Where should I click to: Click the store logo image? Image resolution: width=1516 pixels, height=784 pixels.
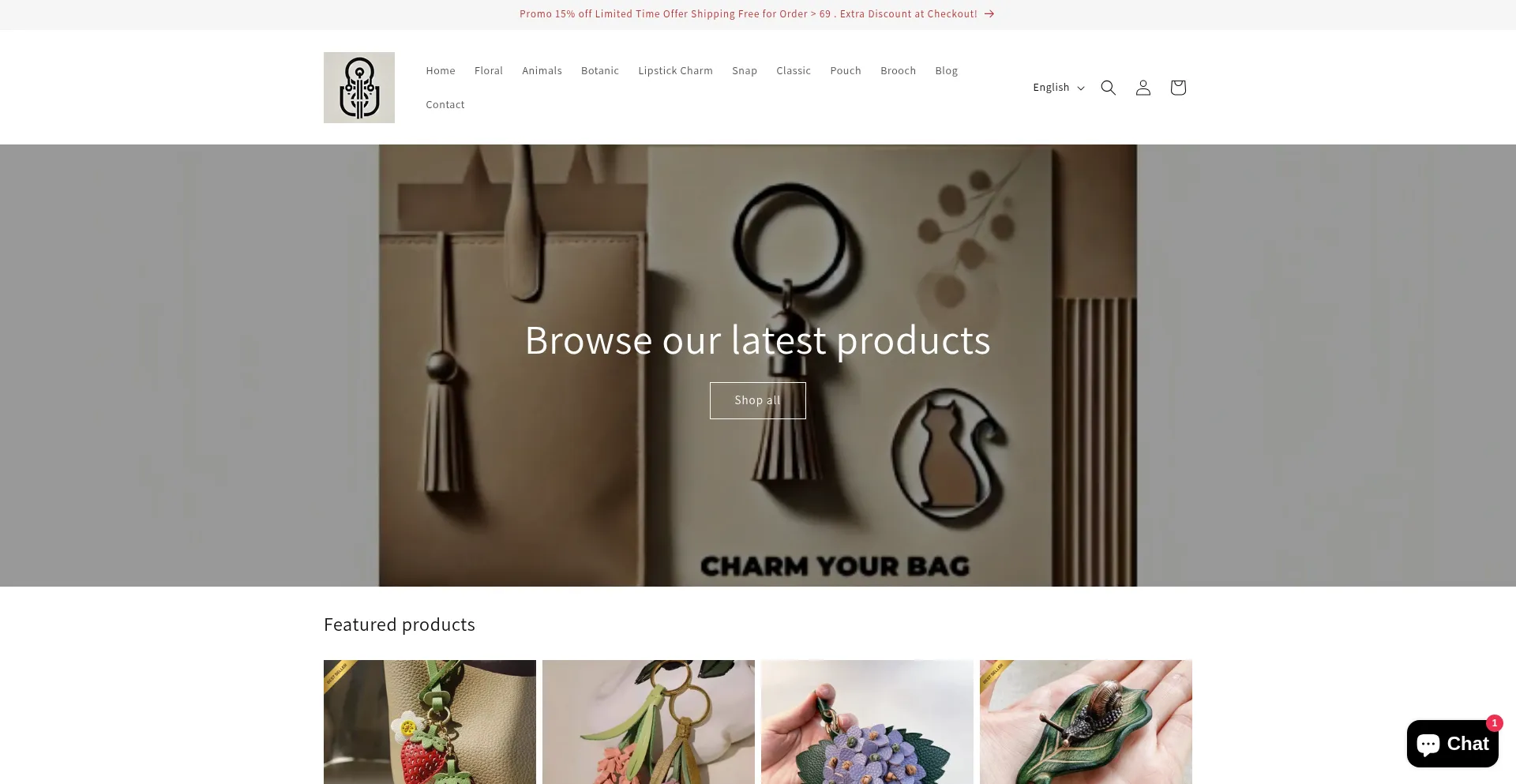[359, 88]
